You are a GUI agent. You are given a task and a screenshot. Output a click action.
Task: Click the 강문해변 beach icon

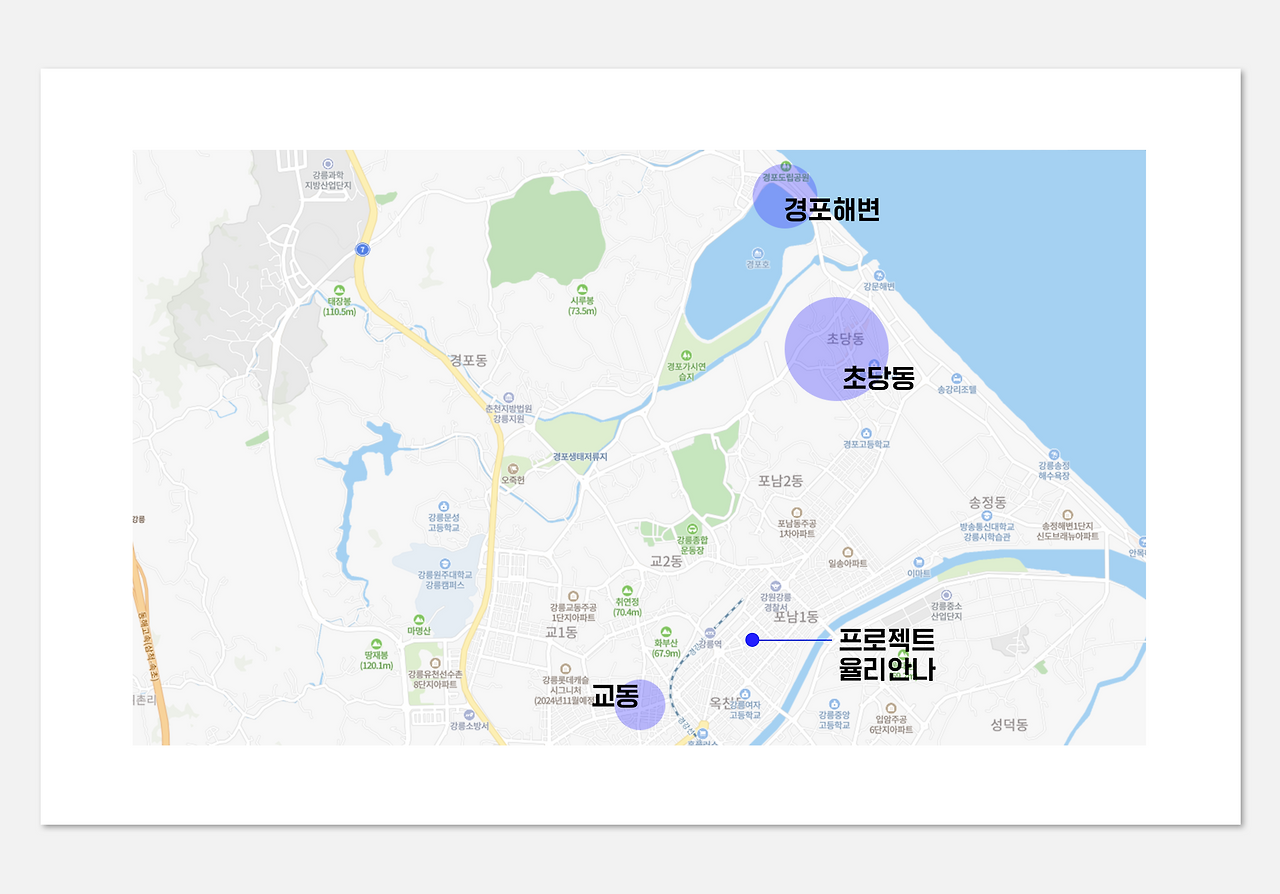(879, 275)
